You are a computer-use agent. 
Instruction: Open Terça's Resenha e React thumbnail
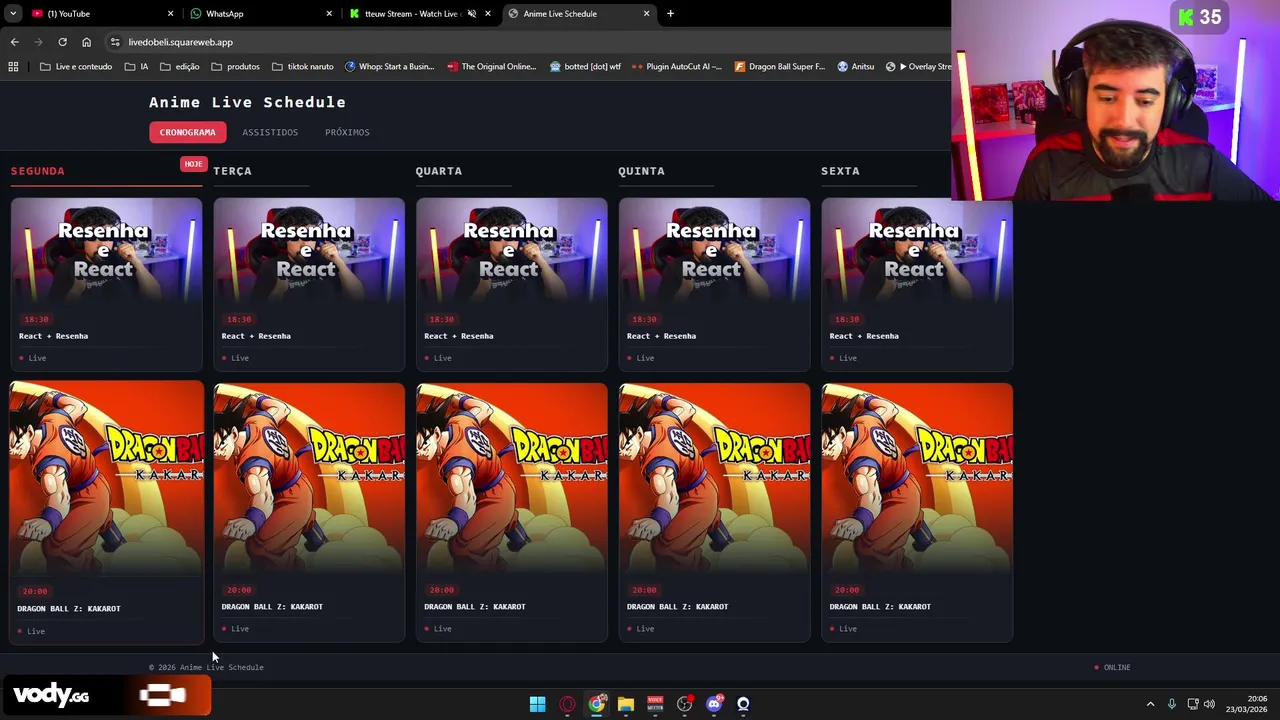pyautogui.click(x=309, y=252)
